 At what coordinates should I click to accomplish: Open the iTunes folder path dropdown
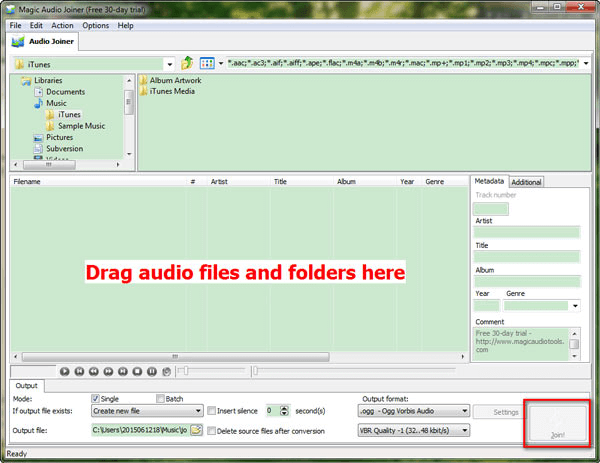pyautogui.click(x=170, y=64)
